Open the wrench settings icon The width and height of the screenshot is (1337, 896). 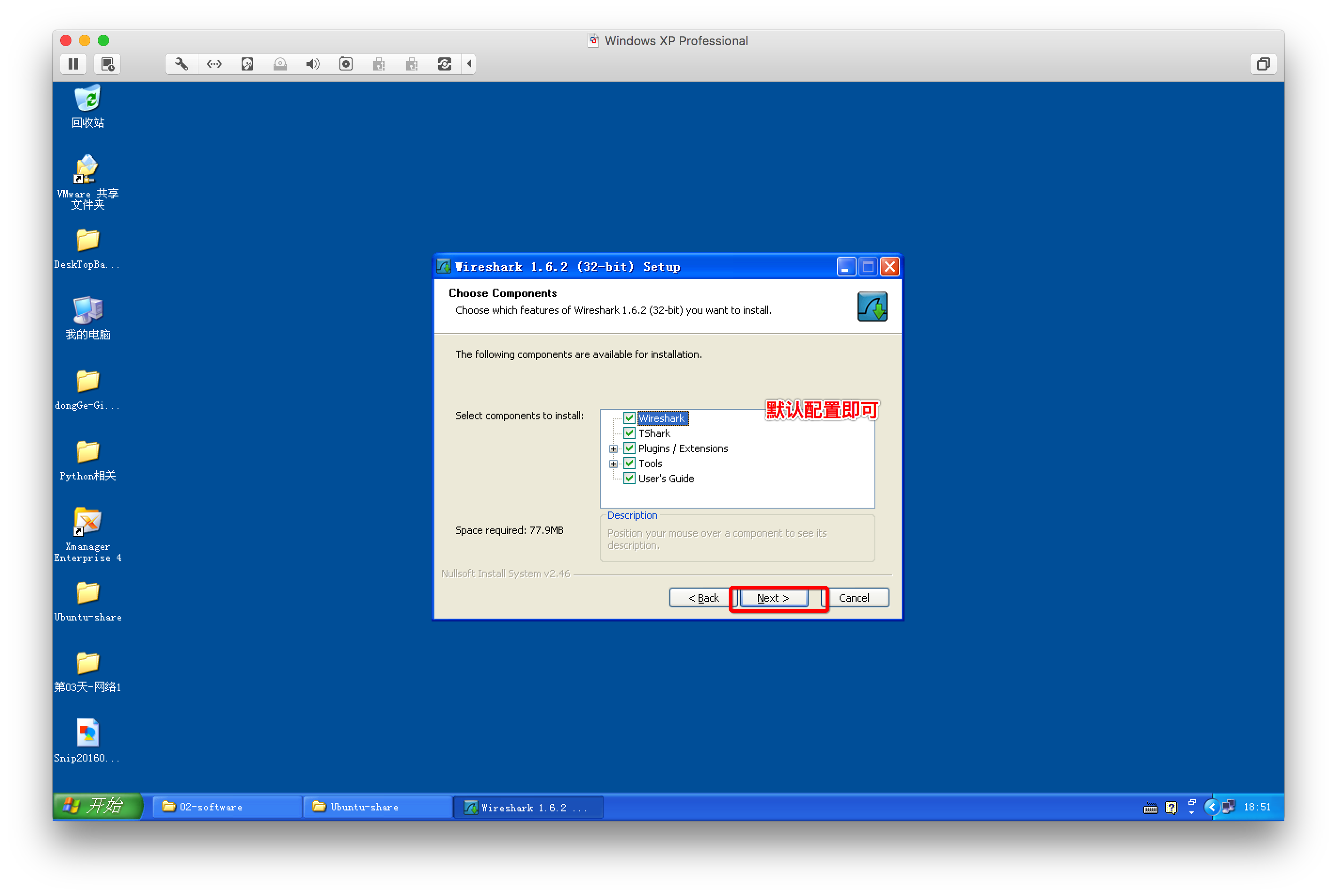tap(181, 64)
